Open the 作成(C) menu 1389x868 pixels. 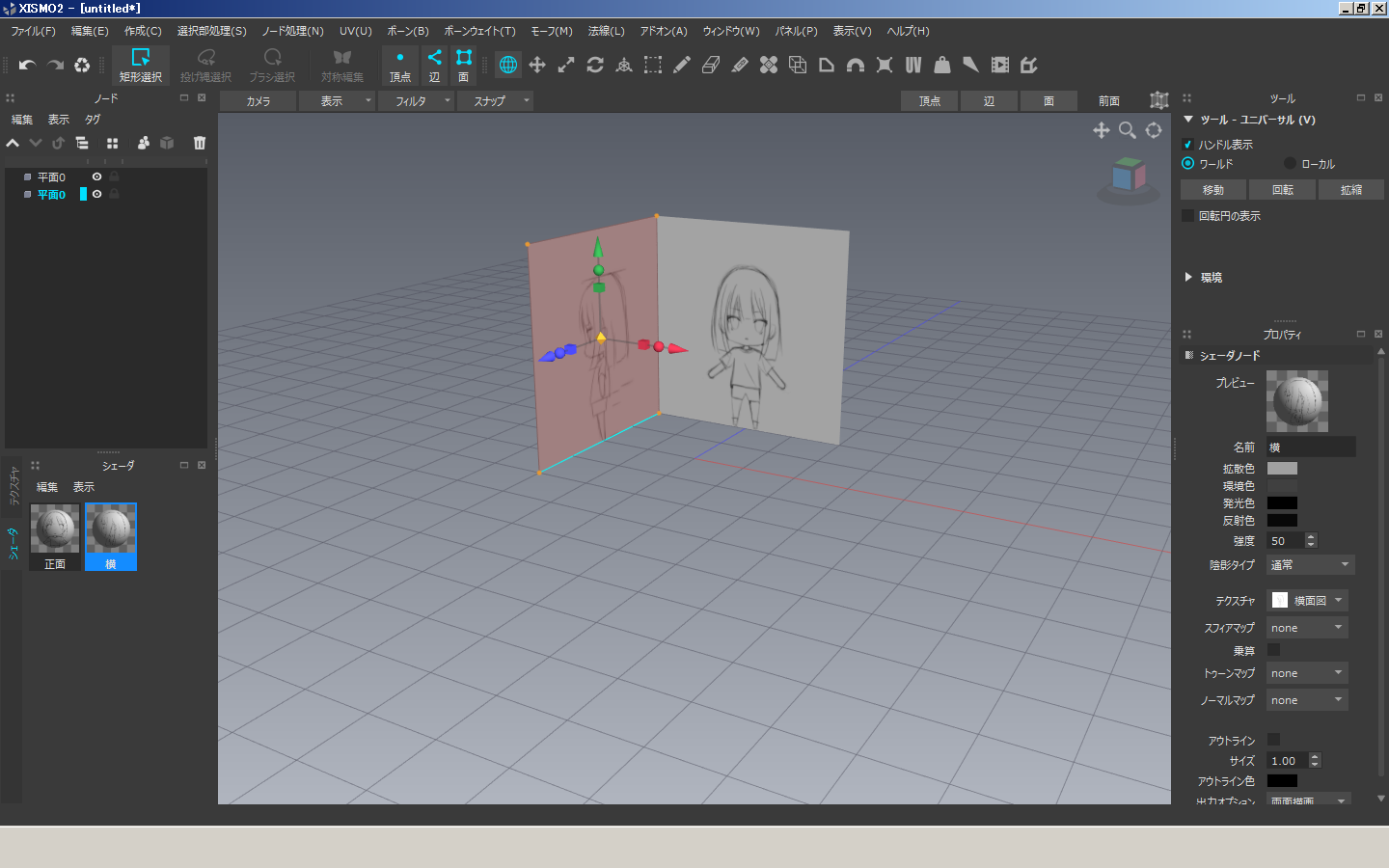(143, 31)
